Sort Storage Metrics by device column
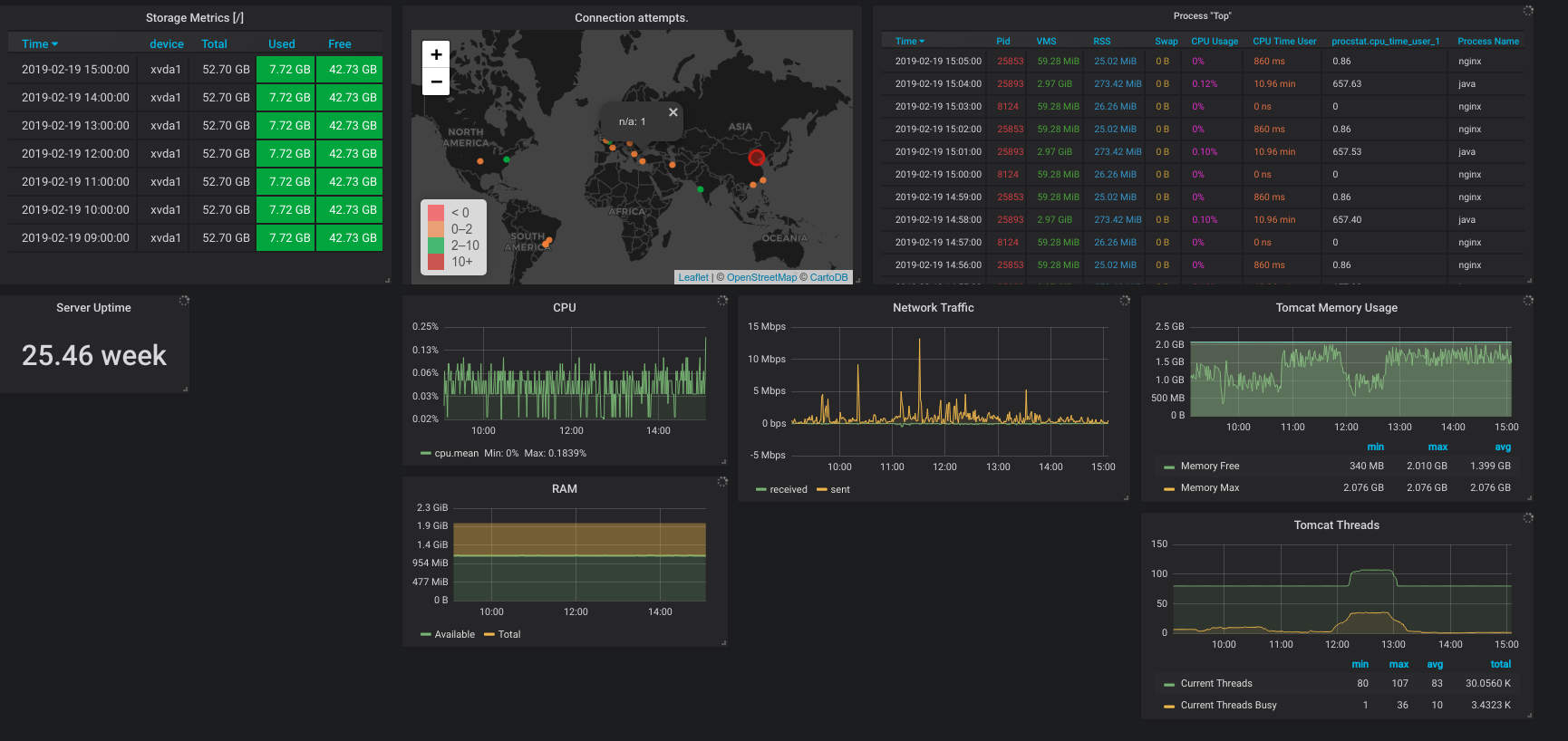The image size is (1568, 741). [167, 43]
